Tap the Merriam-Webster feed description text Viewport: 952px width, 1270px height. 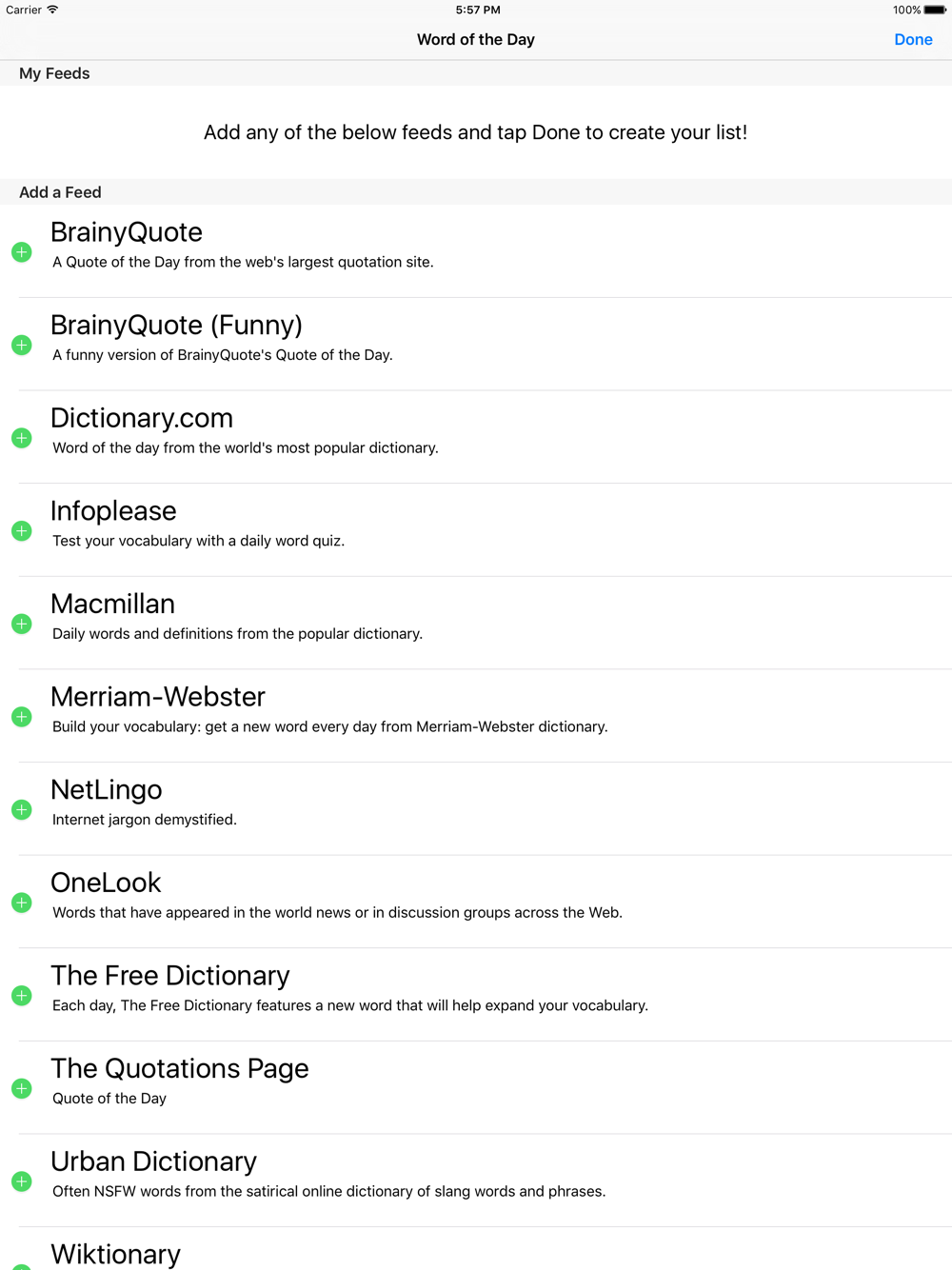(x=329, y=726)
